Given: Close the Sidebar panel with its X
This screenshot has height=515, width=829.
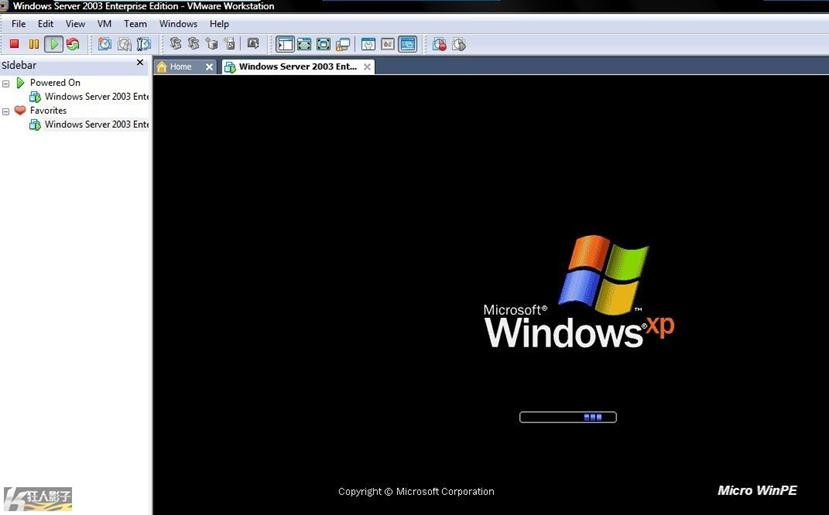Looking at the screenshot, I should coord(140,62).
